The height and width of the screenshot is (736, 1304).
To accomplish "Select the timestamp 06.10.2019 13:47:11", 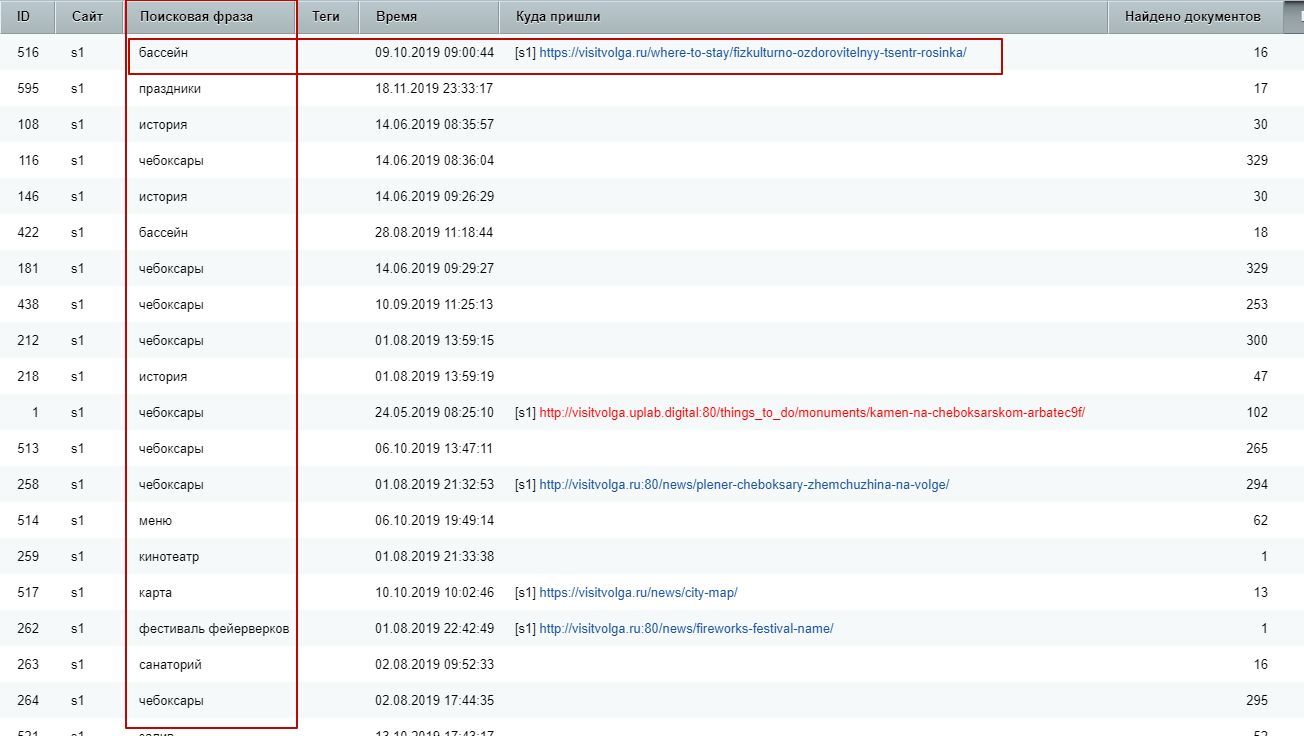I will click(x=434, y=449).
